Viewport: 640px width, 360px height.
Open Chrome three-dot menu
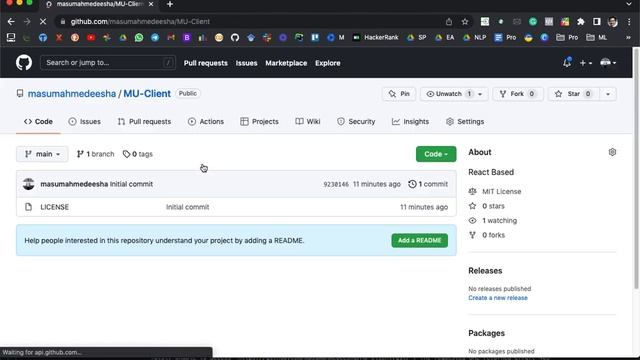tap(629, 22)
